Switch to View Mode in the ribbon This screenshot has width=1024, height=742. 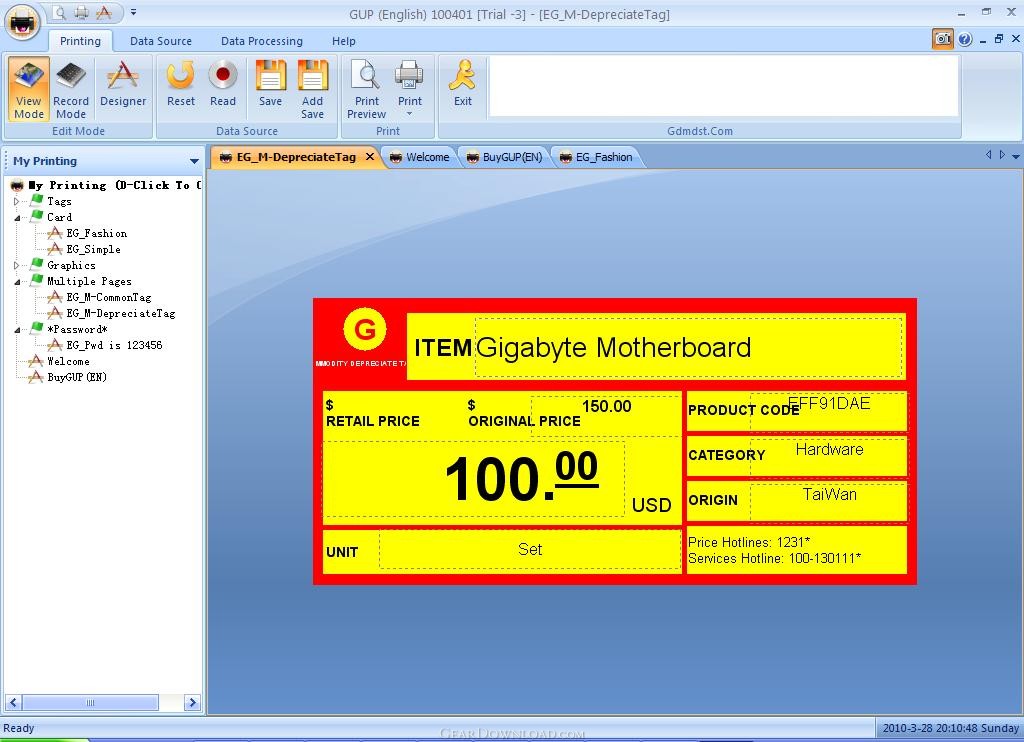pos(29,89)
